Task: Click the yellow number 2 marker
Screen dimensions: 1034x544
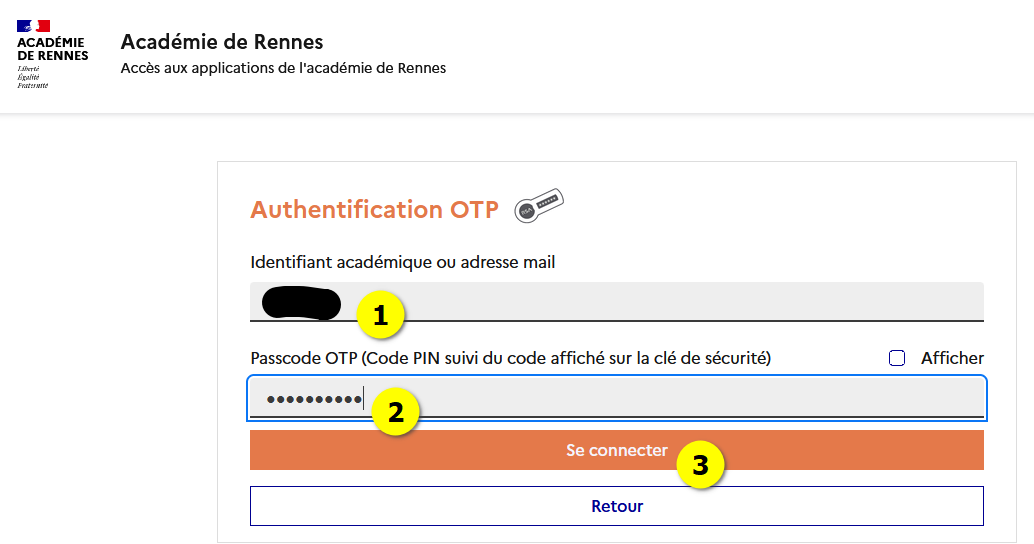Action: pyautogui.click(x=395, y=412)
